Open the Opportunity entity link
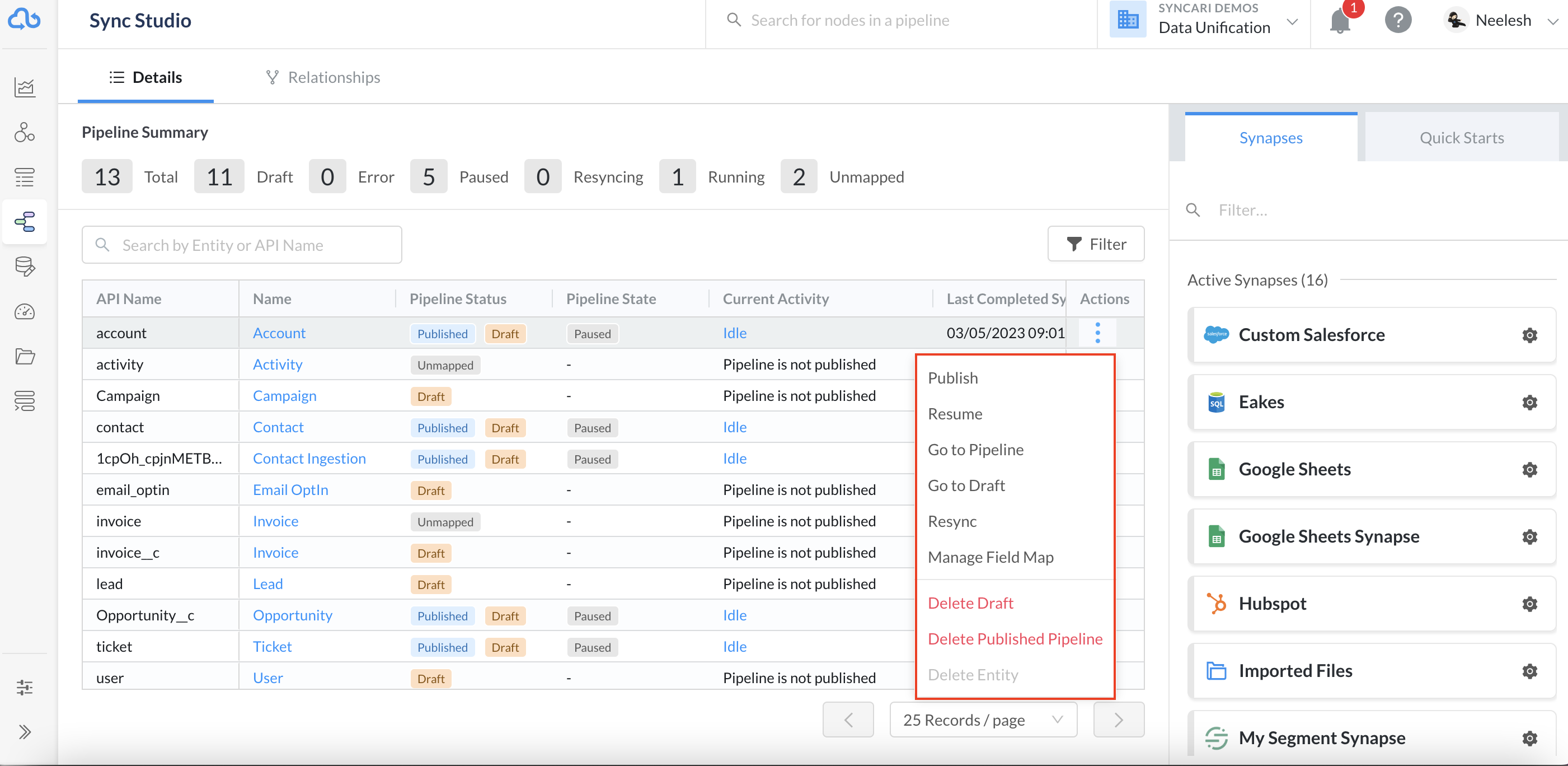This screenshot has height=766, width=1568. point(292,615)
